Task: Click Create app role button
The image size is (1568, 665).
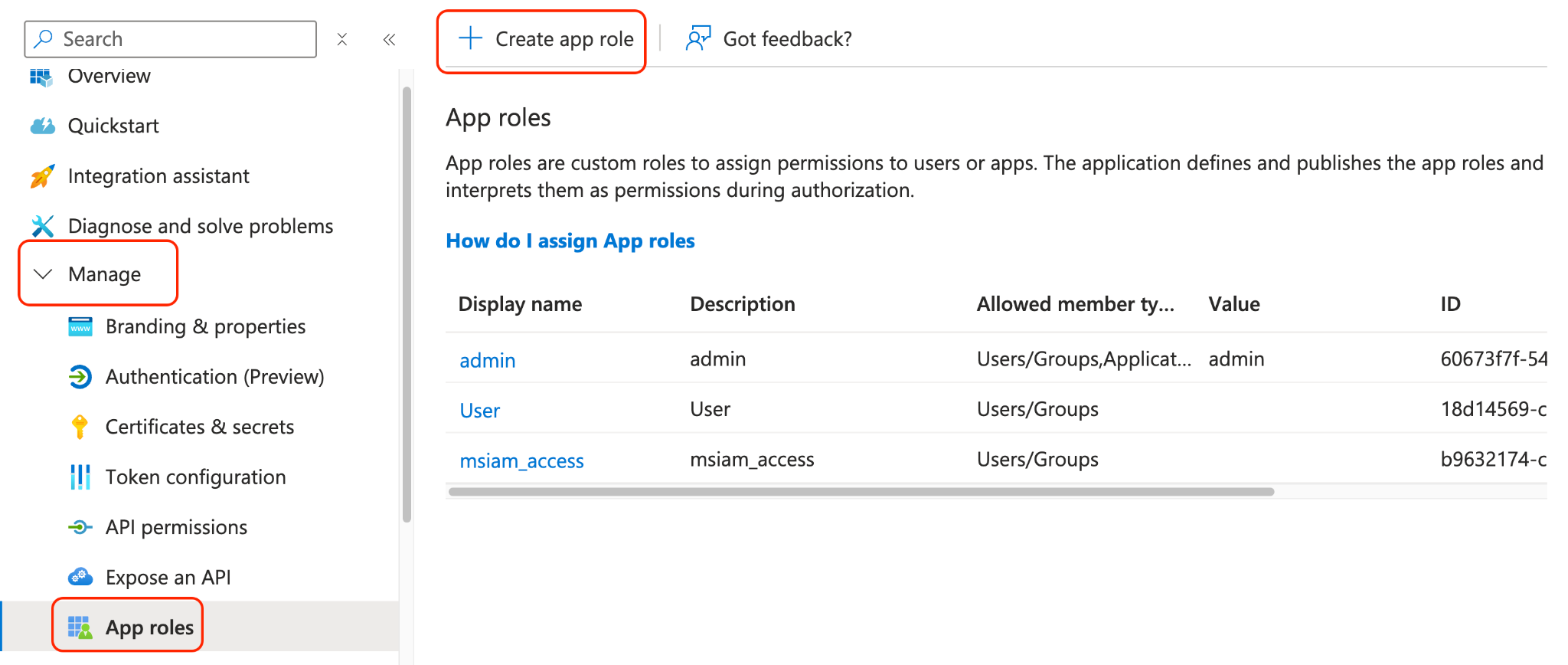Action: (545, 39)
